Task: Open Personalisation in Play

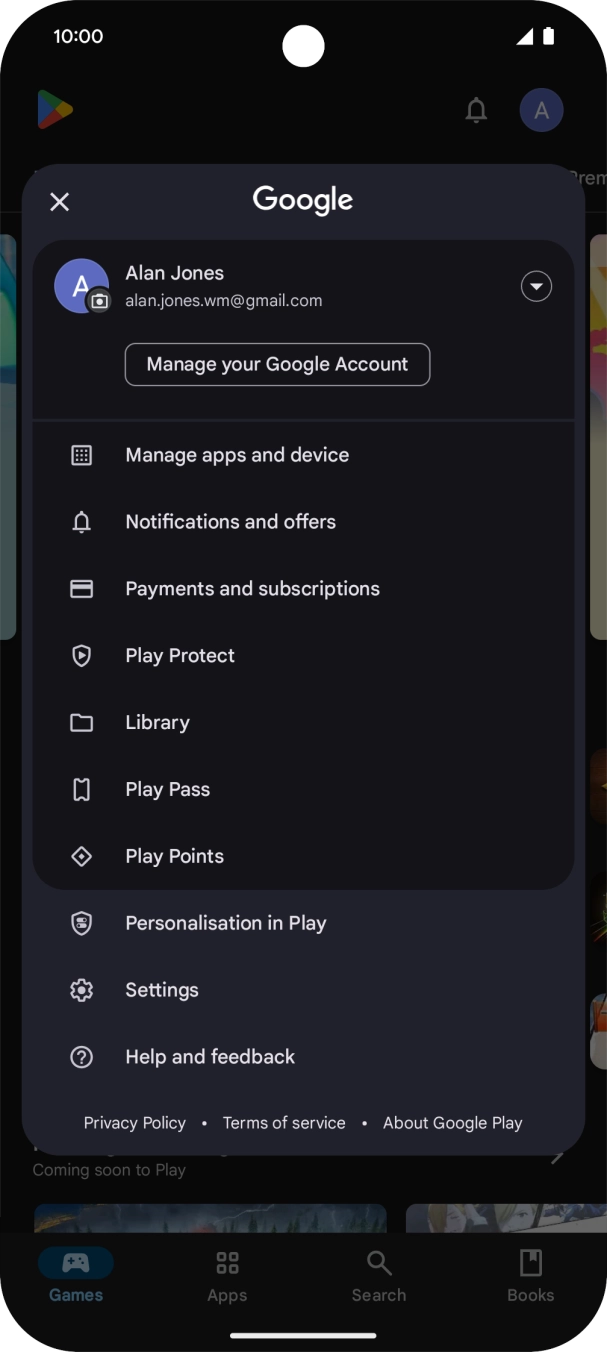Action: (x=225, y=922)
